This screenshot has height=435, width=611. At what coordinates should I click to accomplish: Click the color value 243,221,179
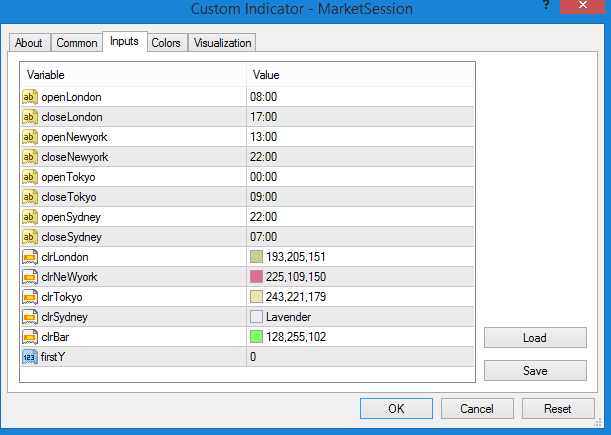point(296,297)
